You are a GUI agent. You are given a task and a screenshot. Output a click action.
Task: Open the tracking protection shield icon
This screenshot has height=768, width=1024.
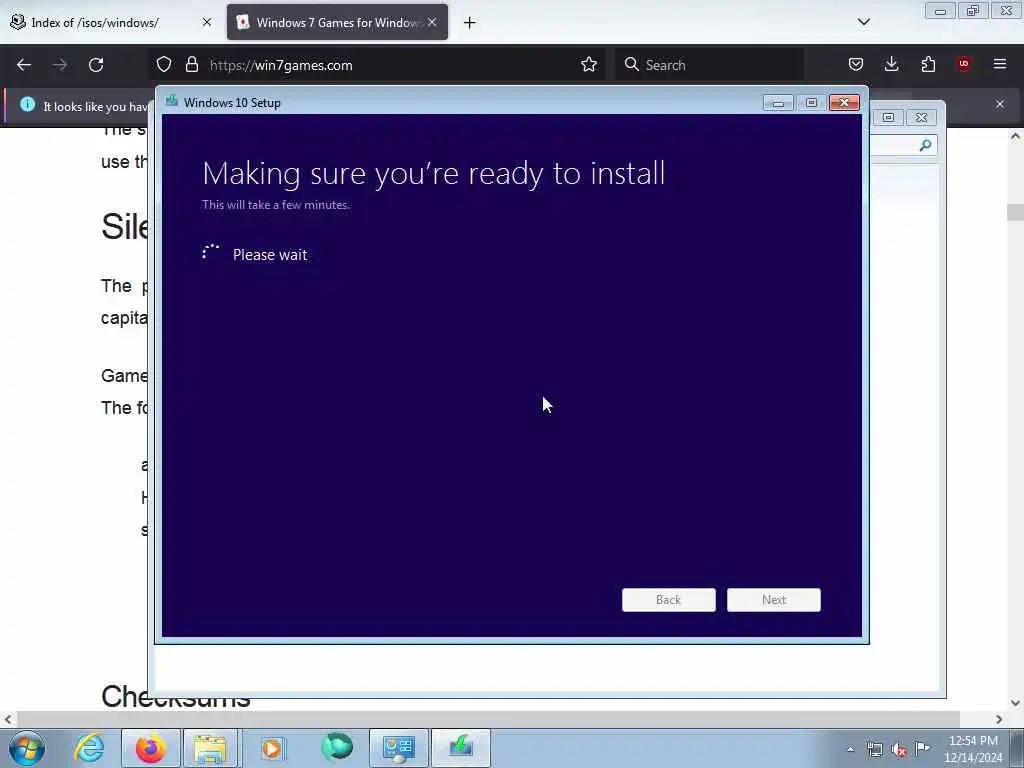pos(164,65)
